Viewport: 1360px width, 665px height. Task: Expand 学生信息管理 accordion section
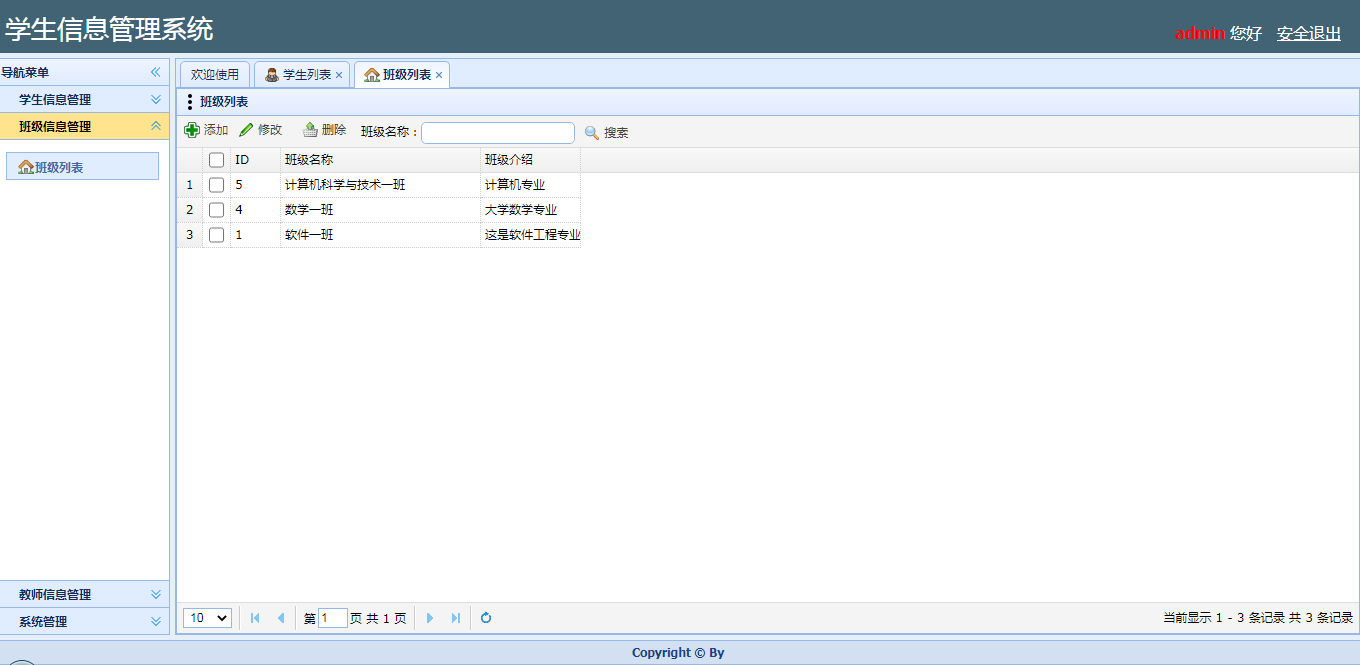155,99
